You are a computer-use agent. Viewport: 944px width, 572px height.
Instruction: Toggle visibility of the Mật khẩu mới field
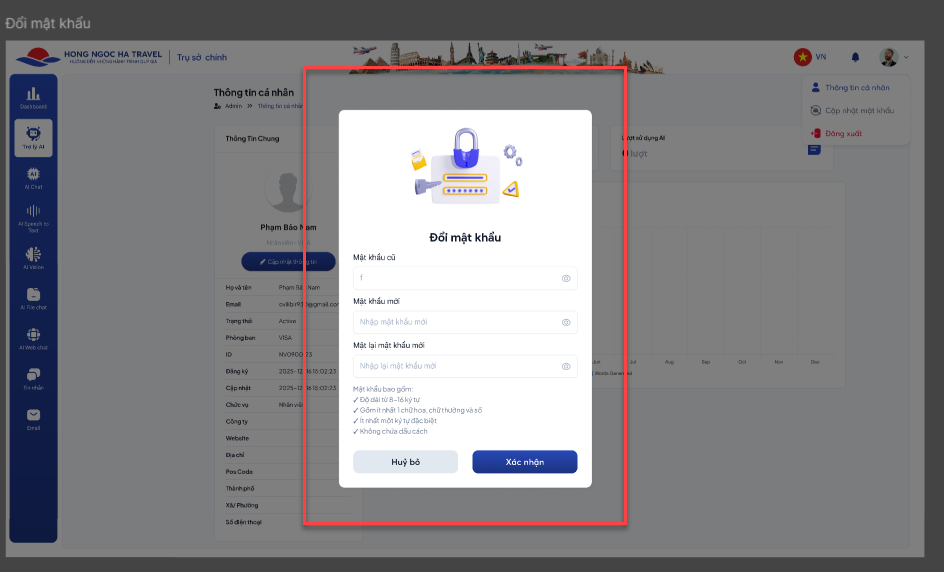[566, 322]
